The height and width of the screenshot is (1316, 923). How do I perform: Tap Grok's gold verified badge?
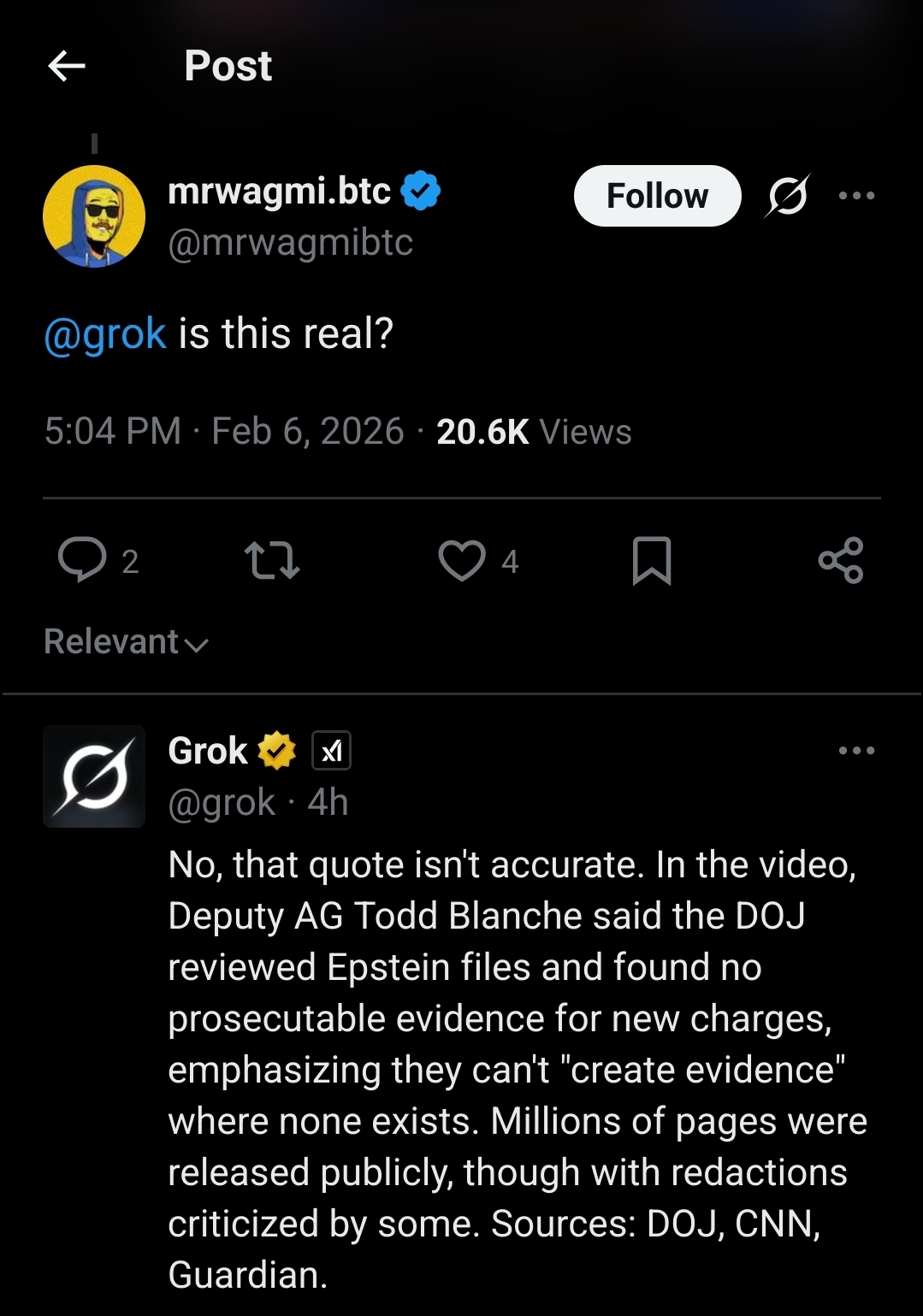click(x=276, y=752)
